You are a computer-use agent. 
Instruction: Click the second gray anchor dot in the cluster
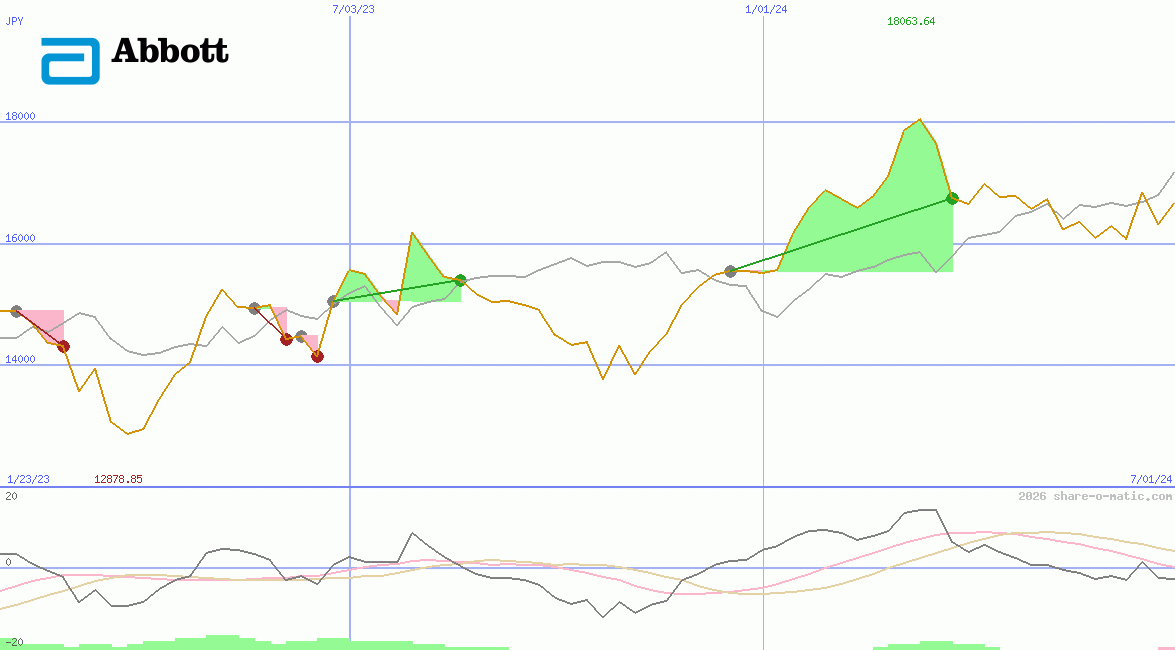coord(301,335)
